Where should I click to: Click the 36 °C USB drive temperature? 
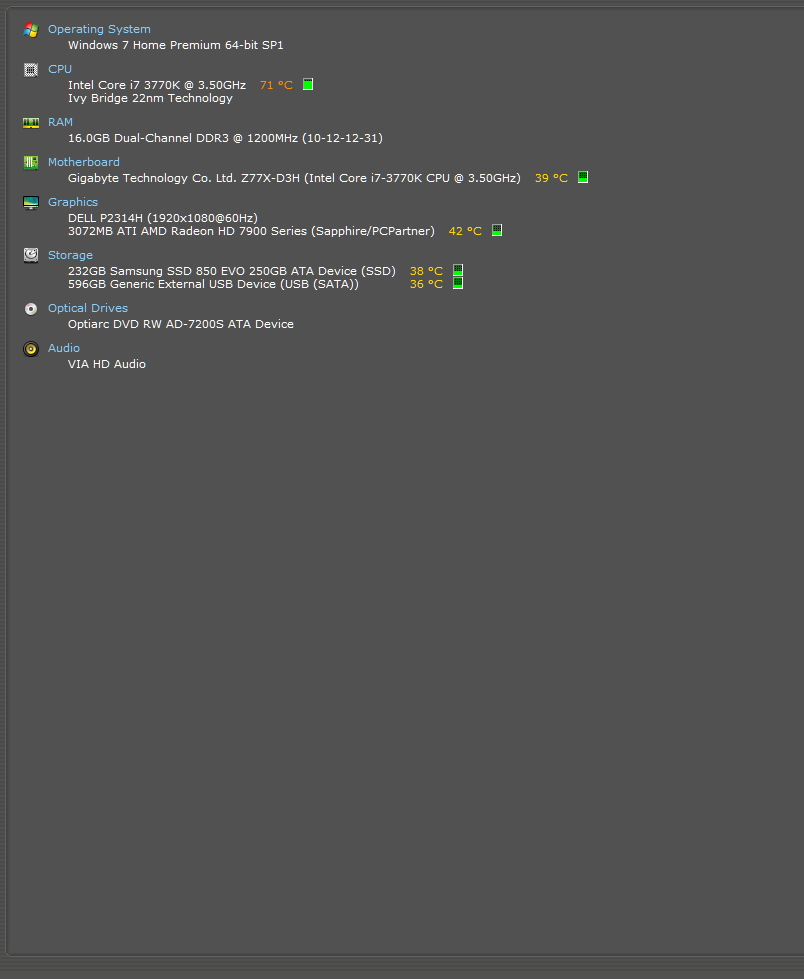coord(426,285)
